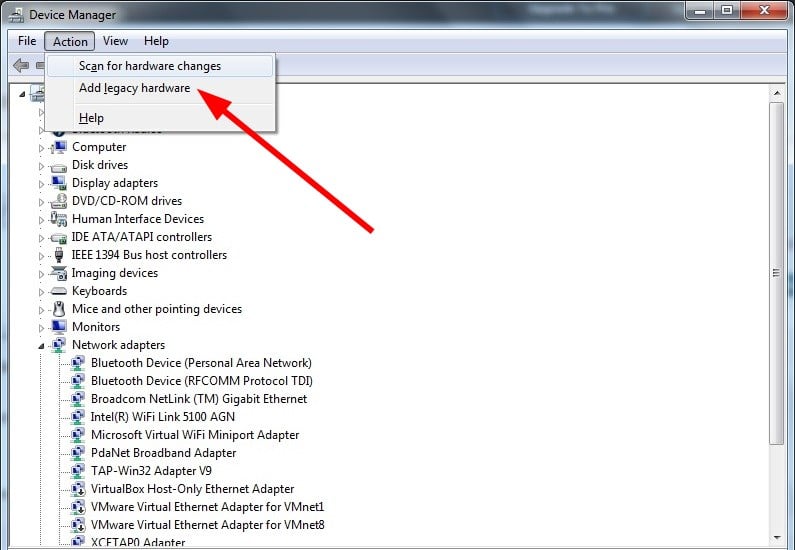Choose Scan for hardware changes

click(160, 66)
